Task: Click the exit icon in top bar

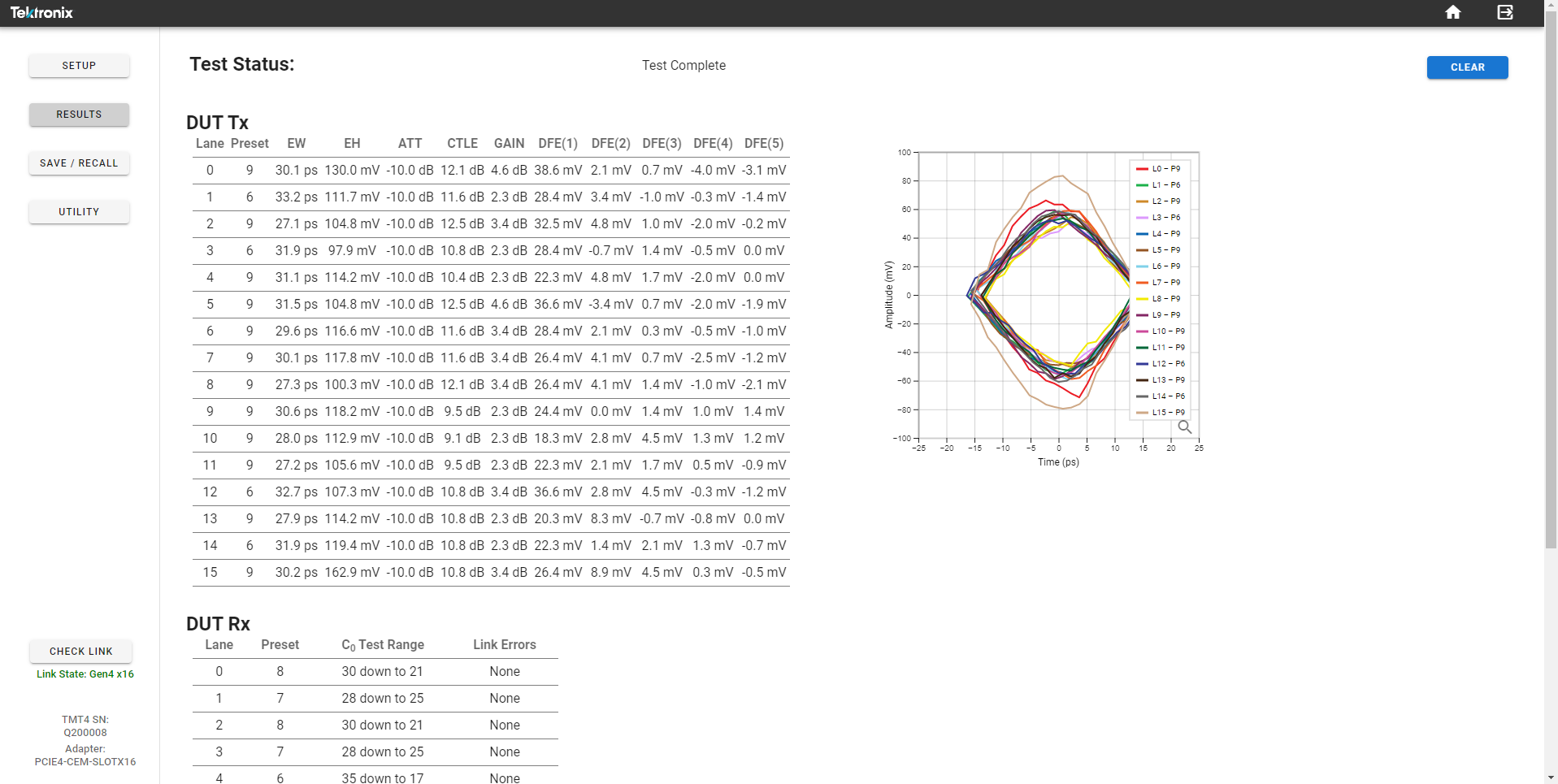Action: coord(1505,12)
